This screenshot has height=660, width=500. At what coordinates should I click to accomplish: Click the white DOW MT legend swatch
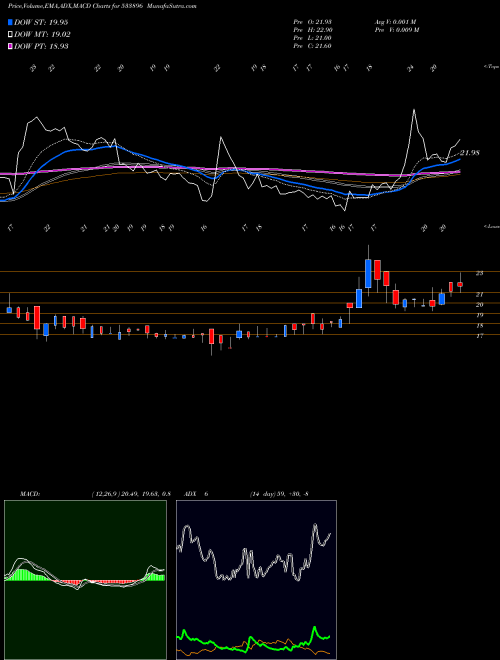tap(11, 35)
